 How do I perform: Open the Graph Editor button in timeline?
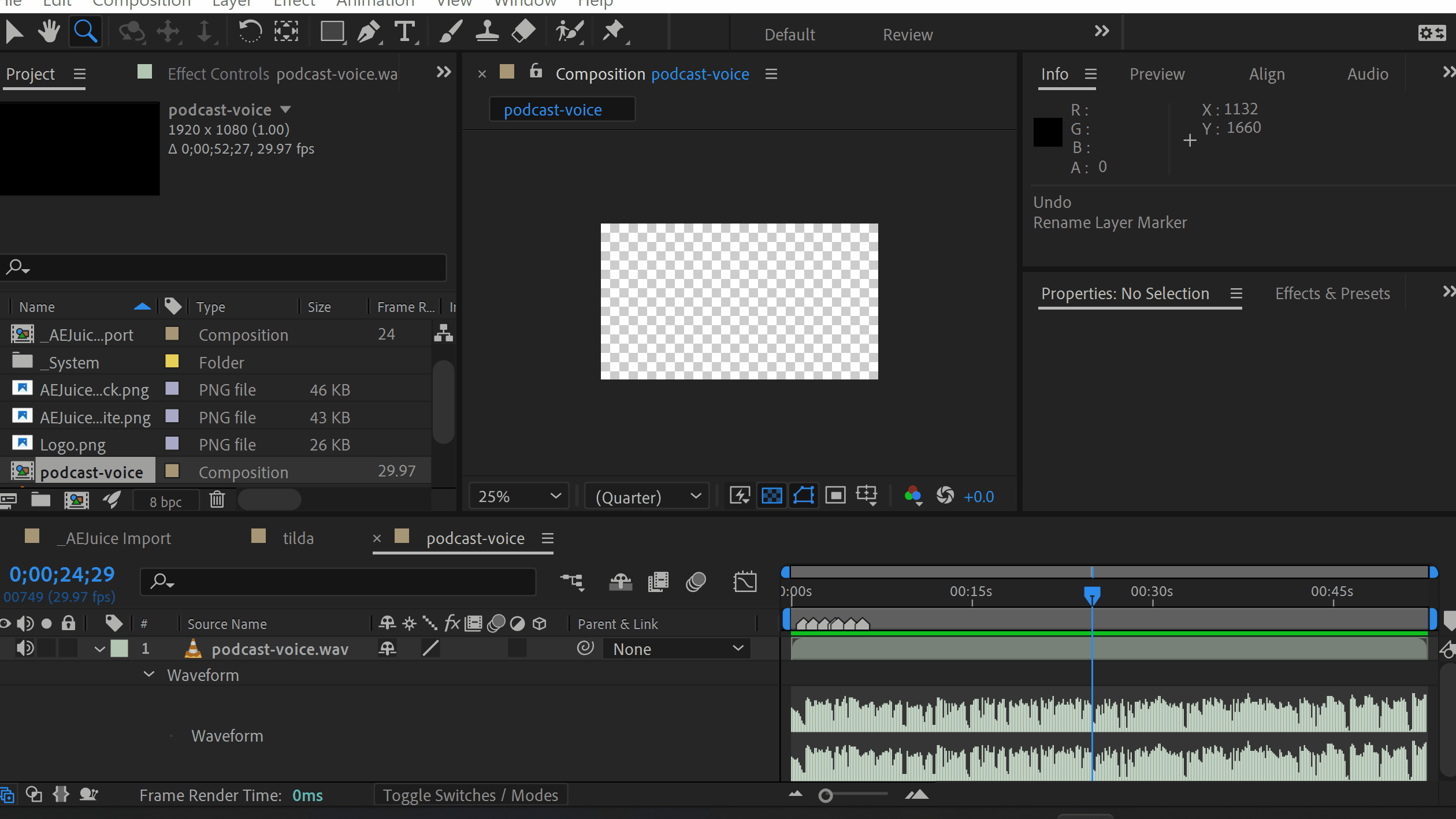pos(745,582)
